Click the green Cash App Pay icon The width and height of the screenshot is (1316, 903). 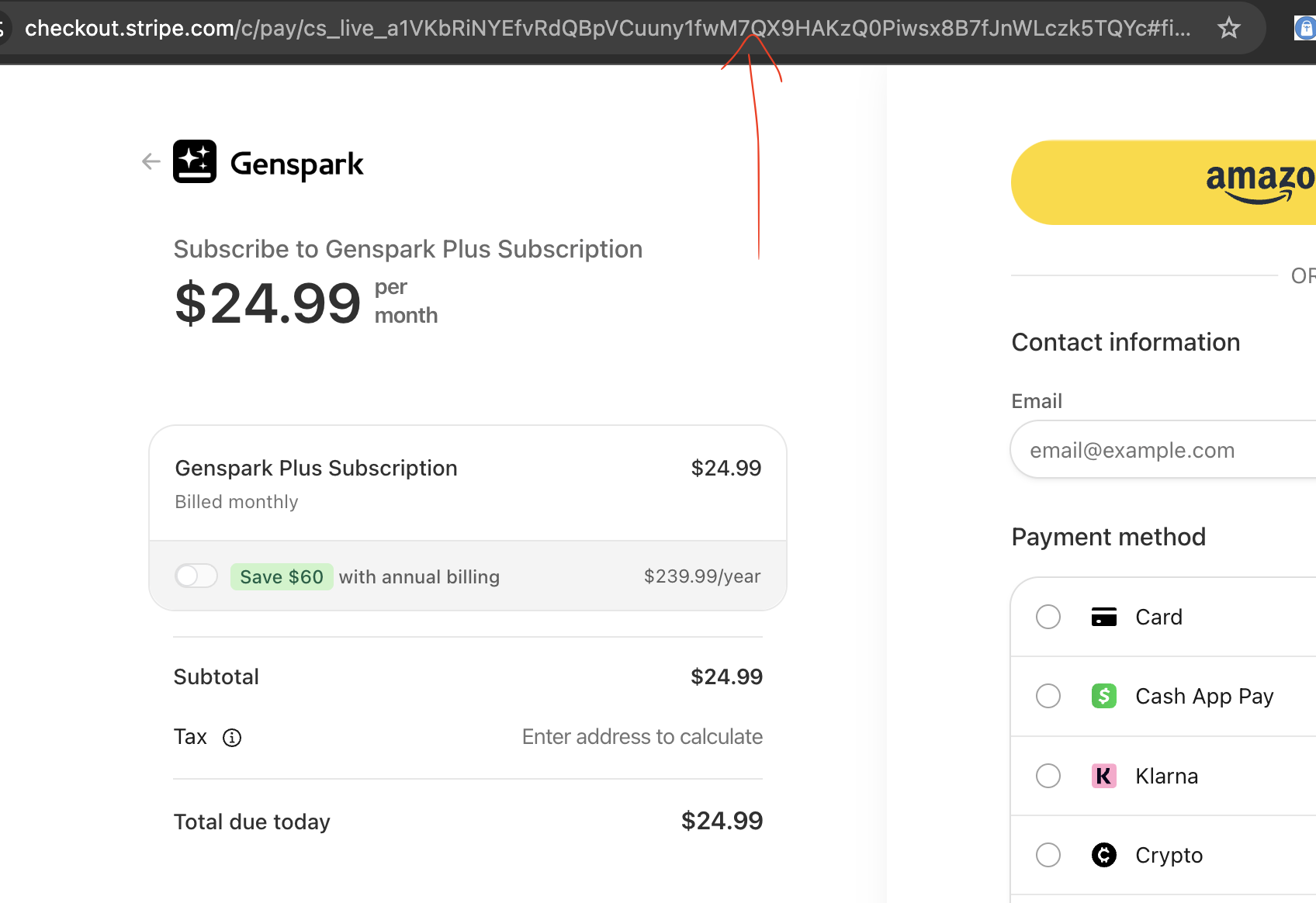[x=1103, y=696]
